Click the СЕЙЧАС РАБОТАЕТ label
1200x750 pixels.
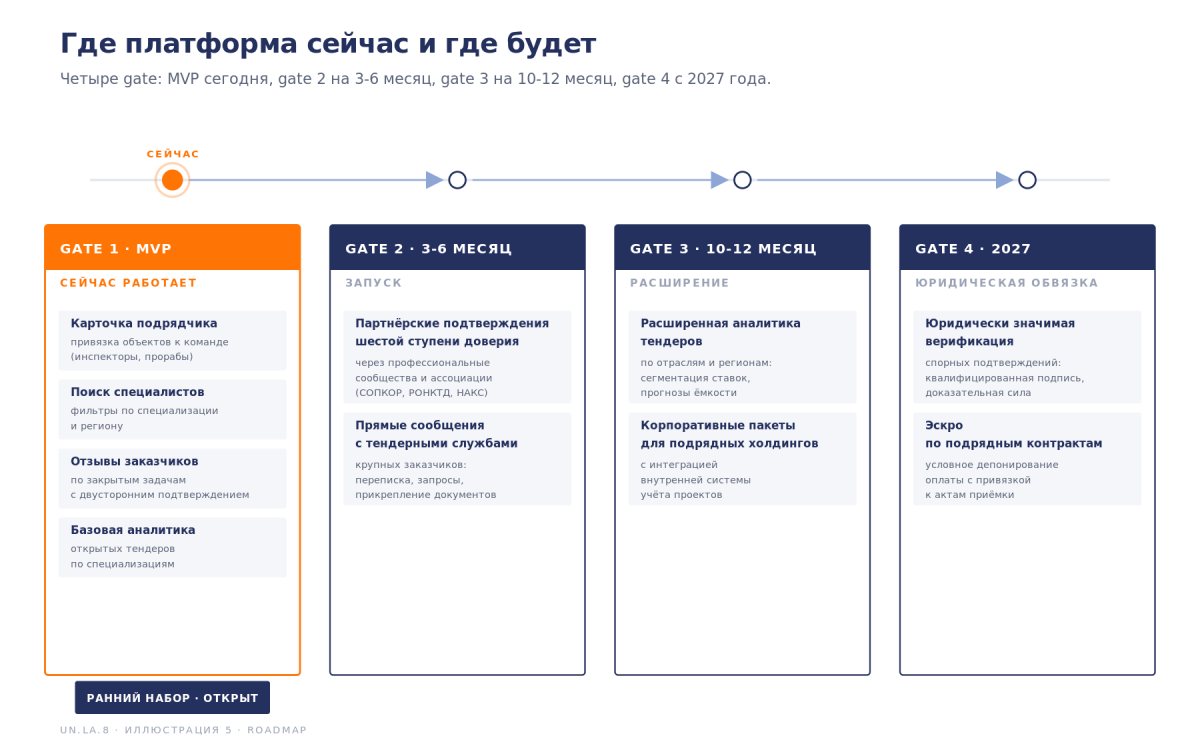128,283
